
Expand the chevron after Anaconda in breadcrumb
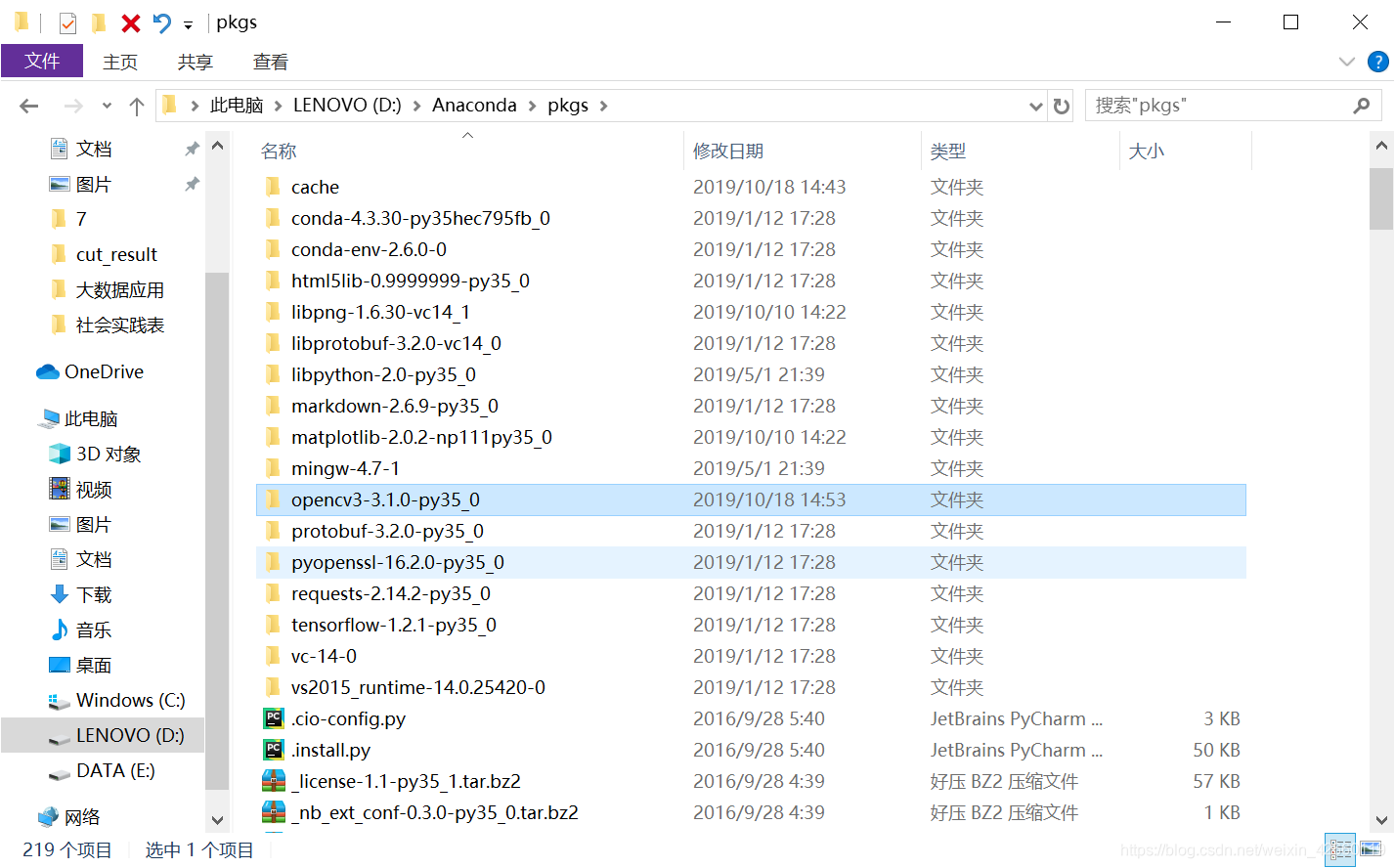point(533,106)
